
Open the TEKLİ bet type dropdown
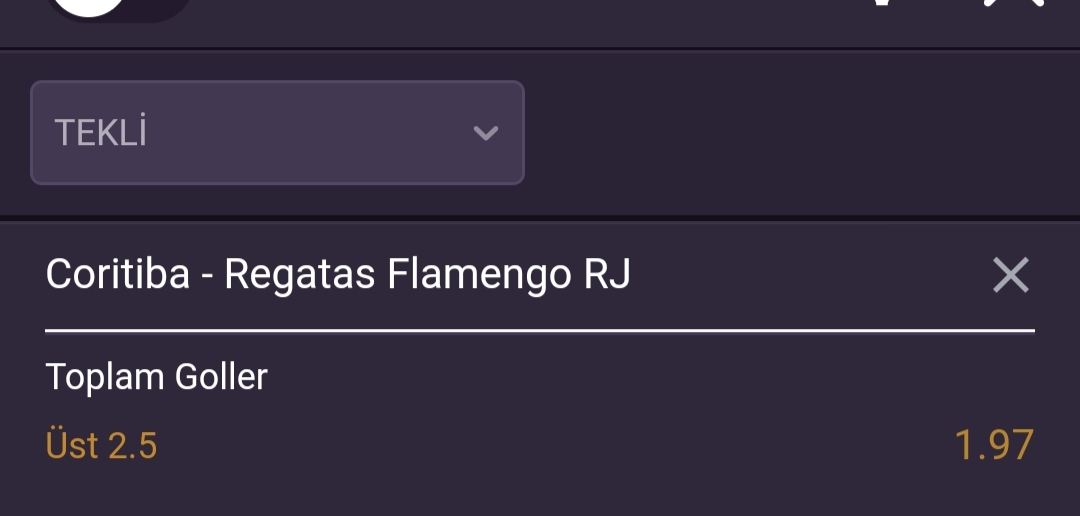[278, 132]
